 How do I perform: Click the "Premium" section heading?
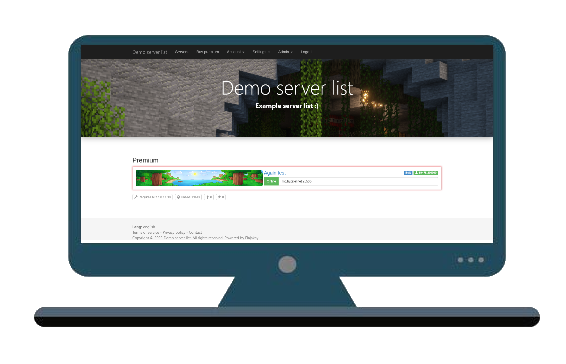point(145,160)
